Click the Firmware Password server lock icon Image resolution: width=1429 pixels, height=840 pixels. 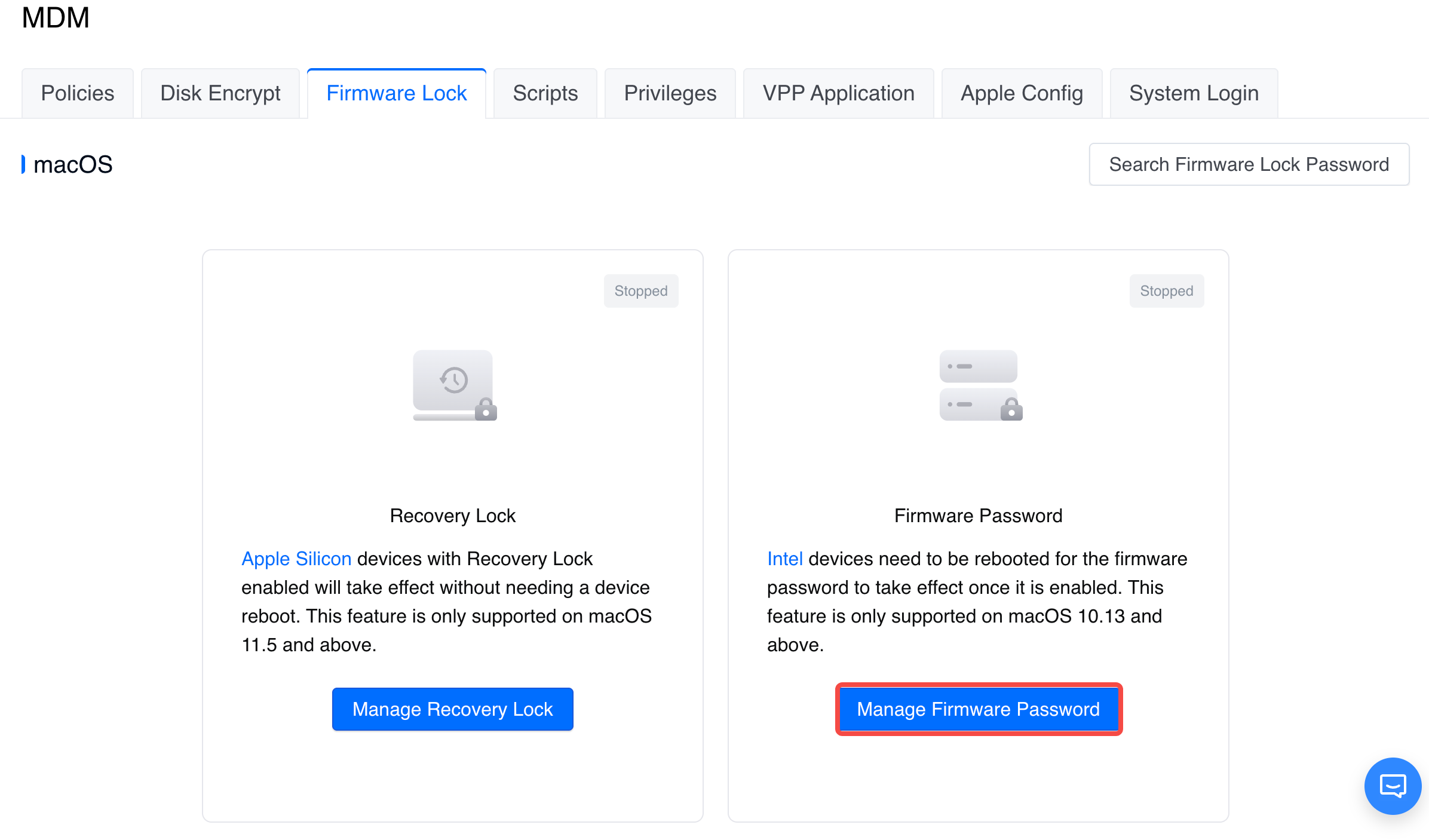[980, 385]
